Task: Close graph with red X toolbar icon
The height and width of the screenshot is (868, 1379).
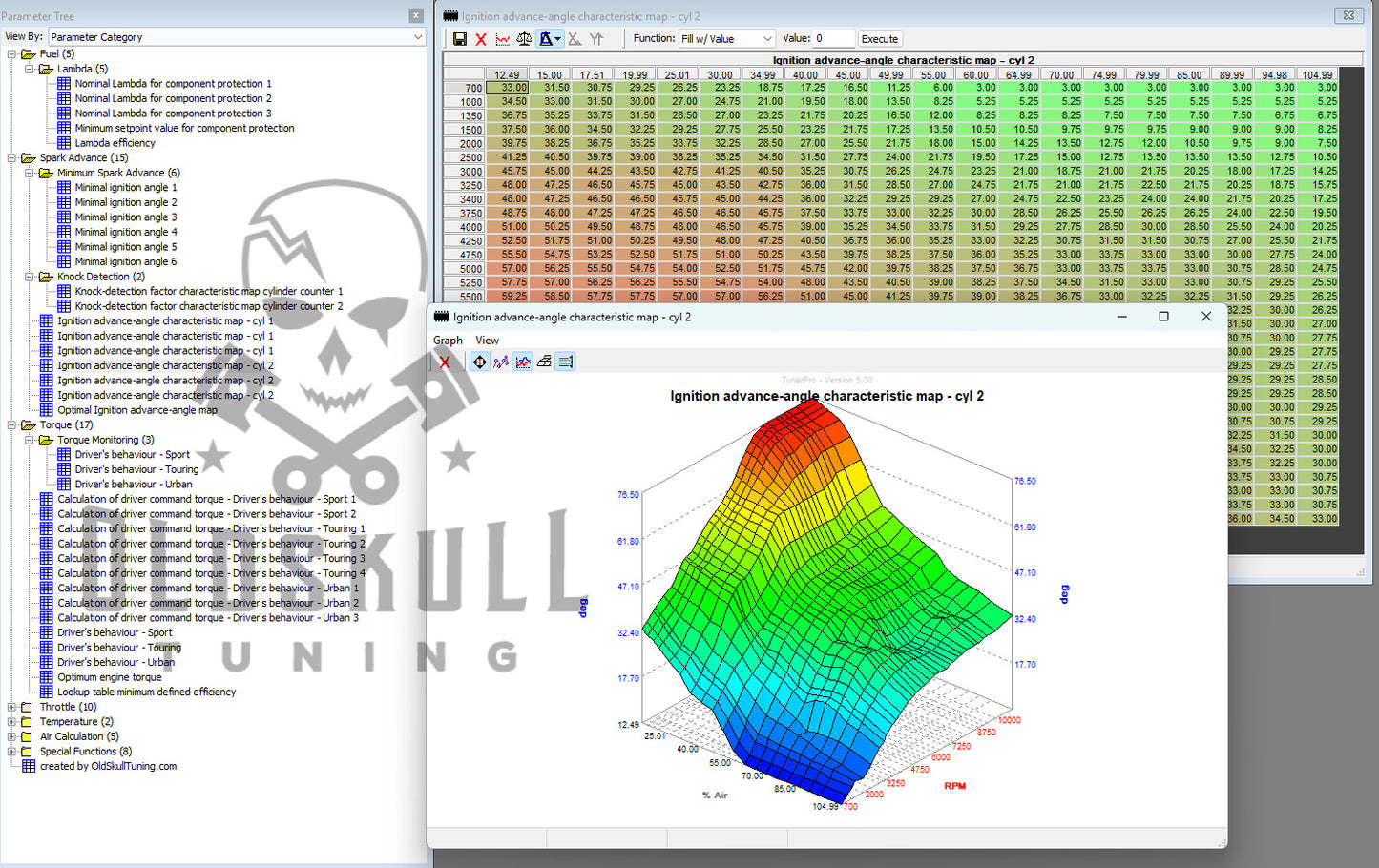Action: [444, 362]
